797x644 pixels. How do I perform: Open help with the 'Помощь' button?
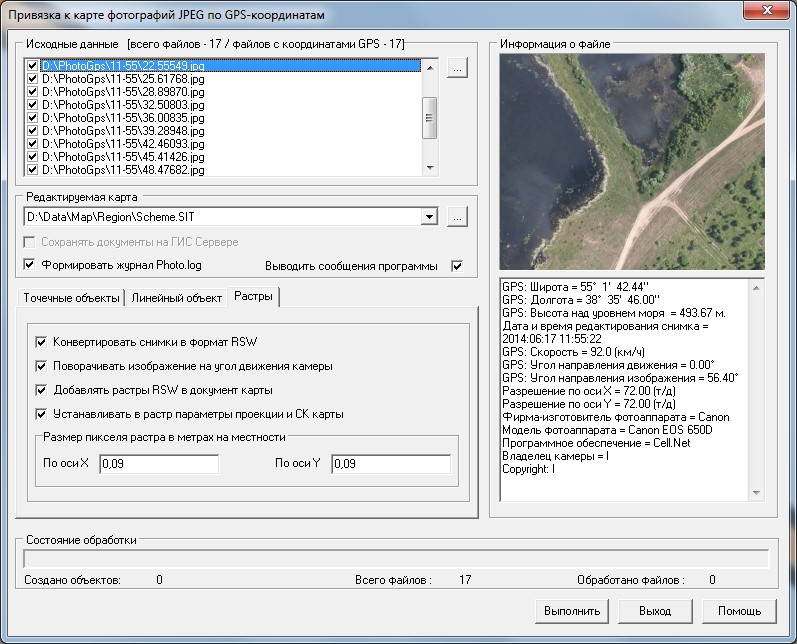pyautogui.click(x=739, y=611)
